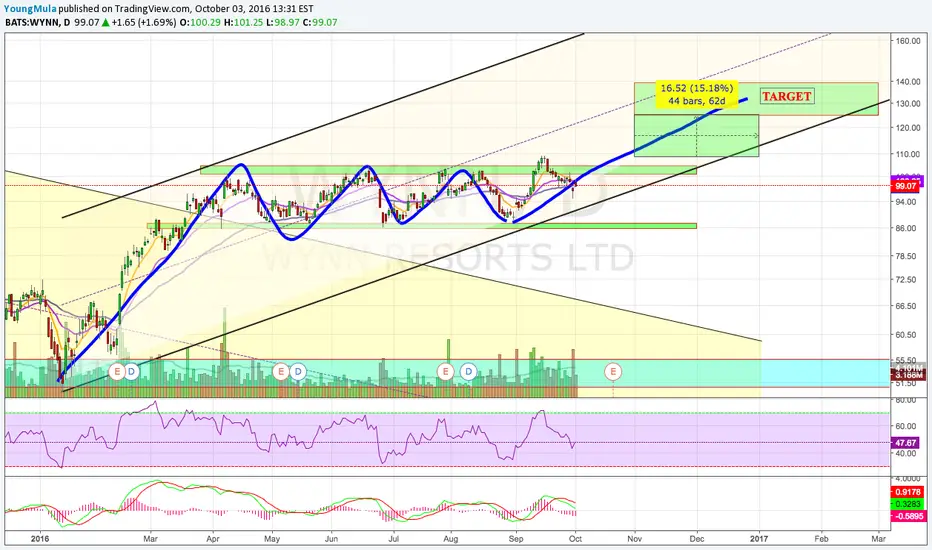Click the pink -0.5895 histogram value tag

(908, 516)
